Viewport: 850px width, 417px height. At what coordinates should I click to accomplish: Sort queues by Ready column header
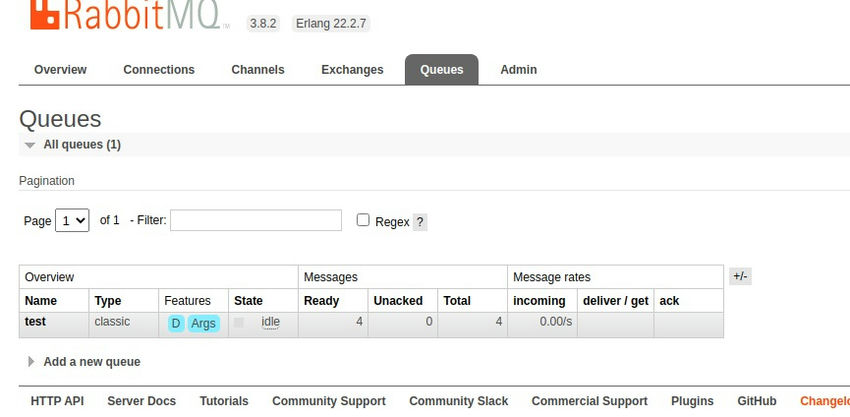click(x=320, y=301)
